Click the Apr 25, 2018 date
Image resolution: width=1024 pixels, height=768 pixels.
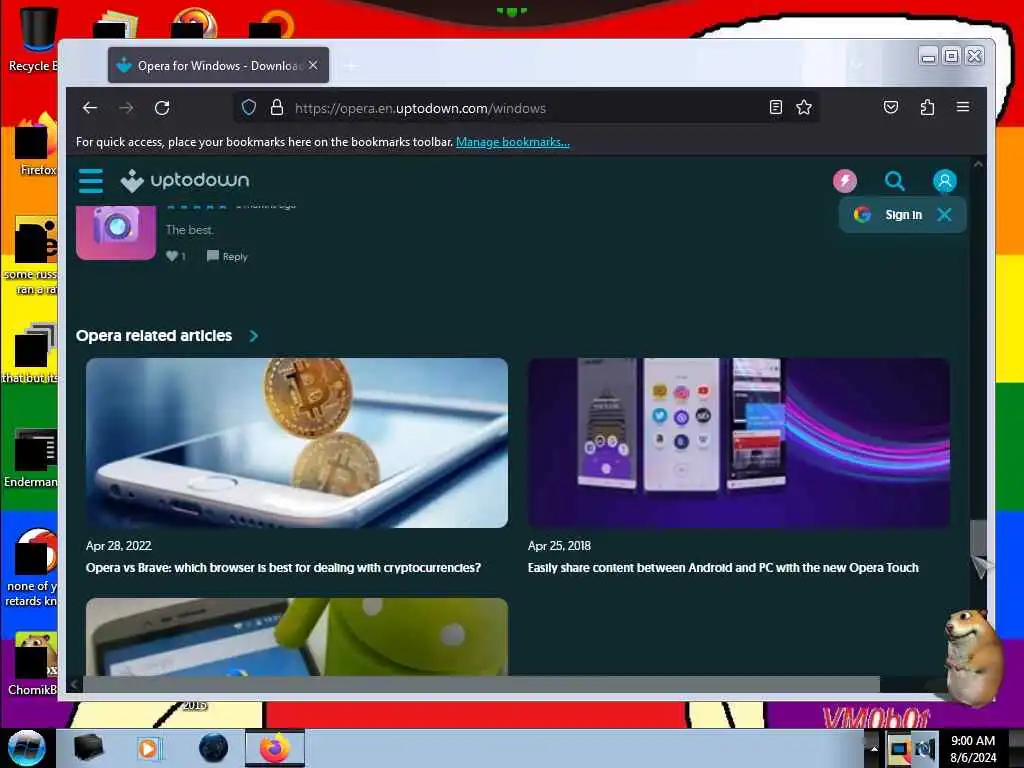(560, 546)
